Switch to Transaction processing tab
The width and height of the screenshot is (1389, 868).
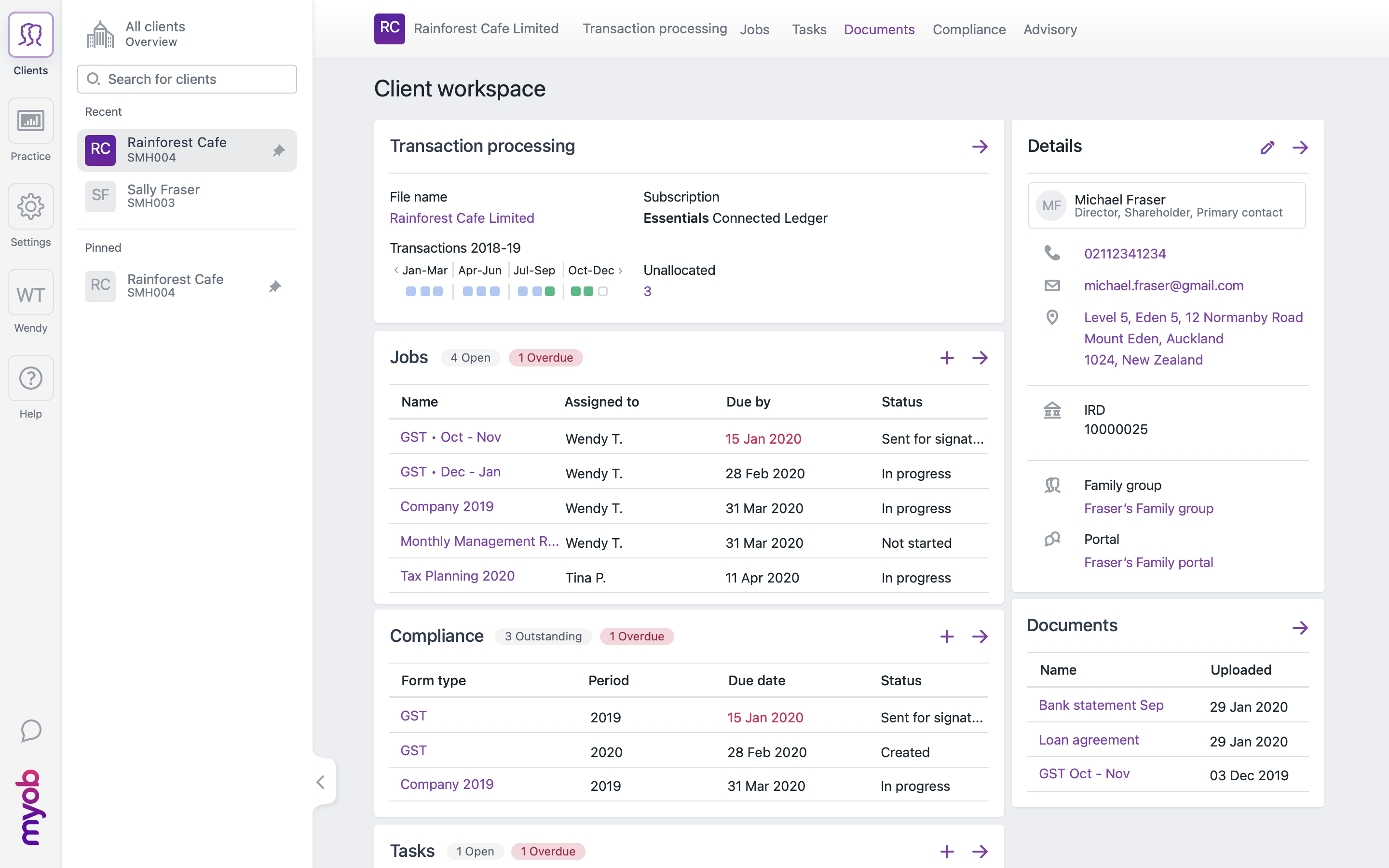coord(655,29)
